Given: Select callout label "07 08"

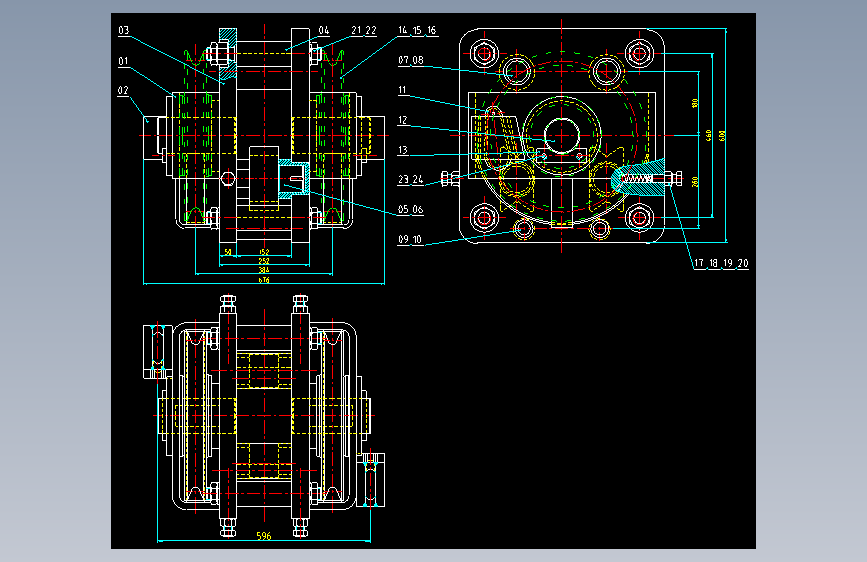Looking at the screenshot, I should click(411, 60).
